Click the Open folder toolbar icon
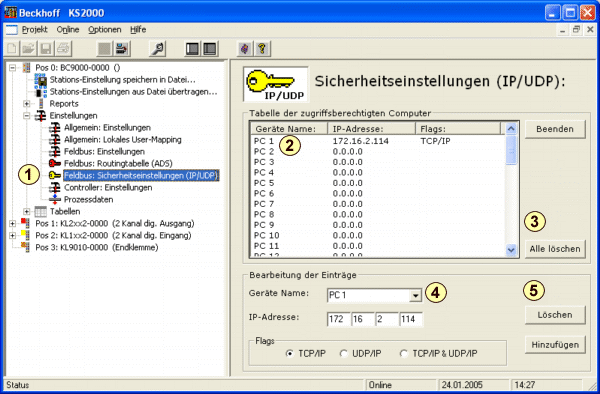 (29, 49)
